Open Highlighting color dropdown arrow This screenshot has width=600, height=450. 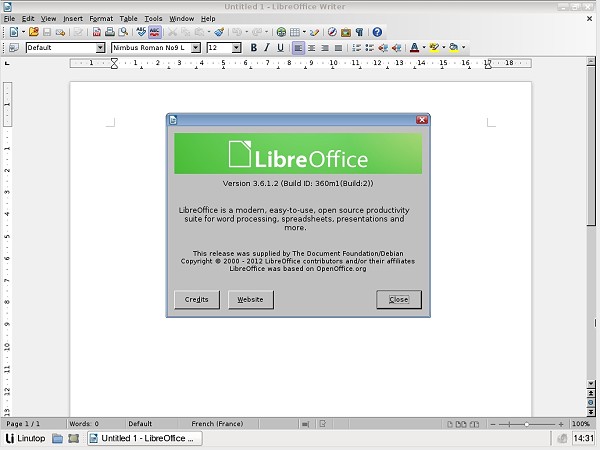point(443,47)
